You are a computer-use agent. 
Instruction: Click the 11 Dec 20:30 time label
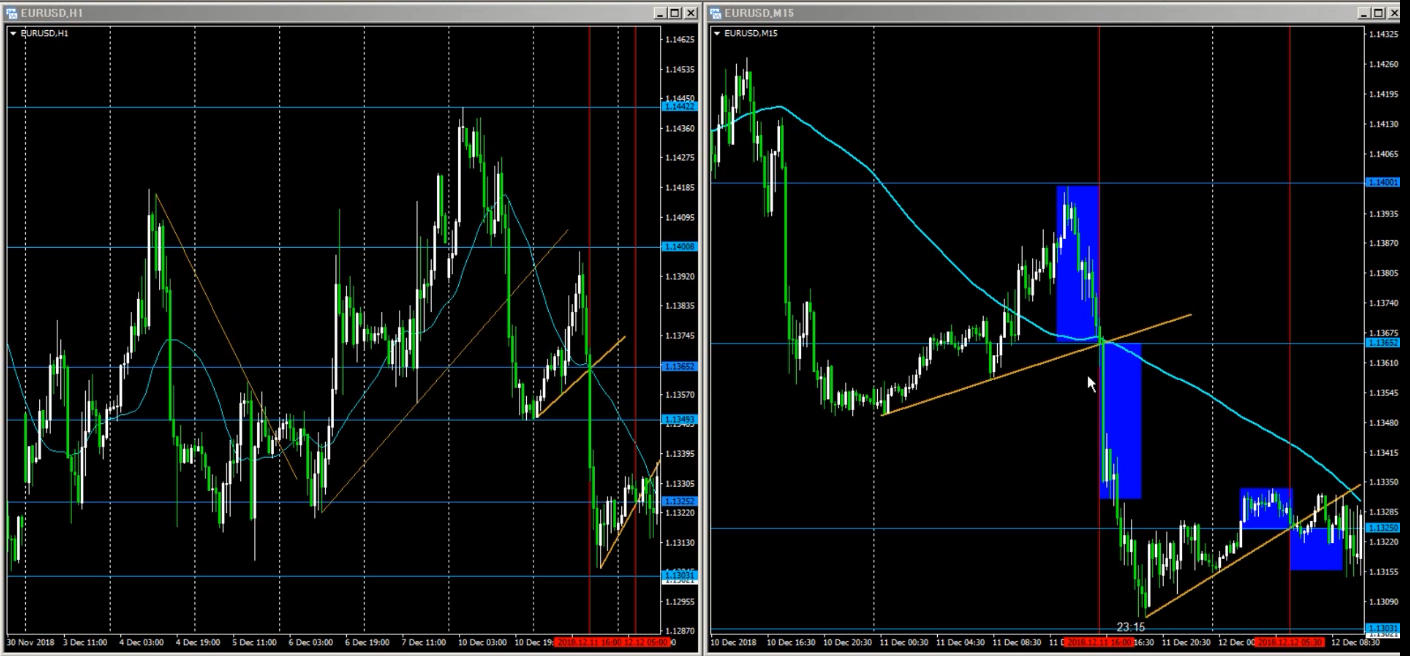pyautogui.click(x=1187, y=642)
